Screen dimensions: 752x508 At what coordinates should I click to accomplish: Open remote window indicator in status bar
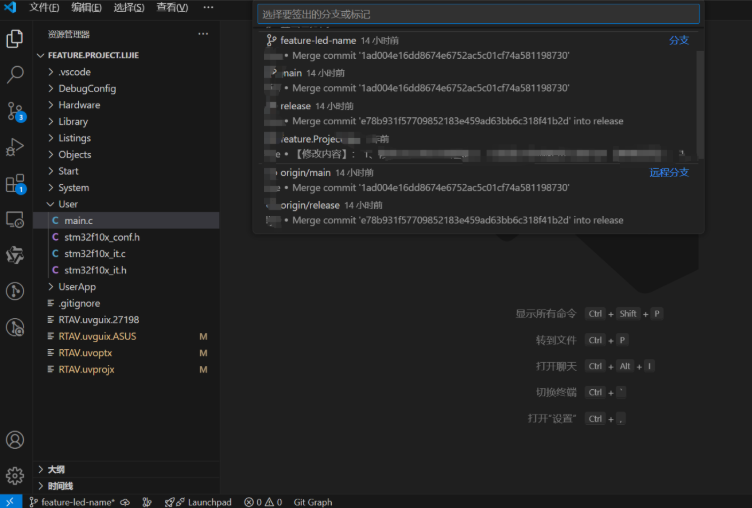[10, 502]
